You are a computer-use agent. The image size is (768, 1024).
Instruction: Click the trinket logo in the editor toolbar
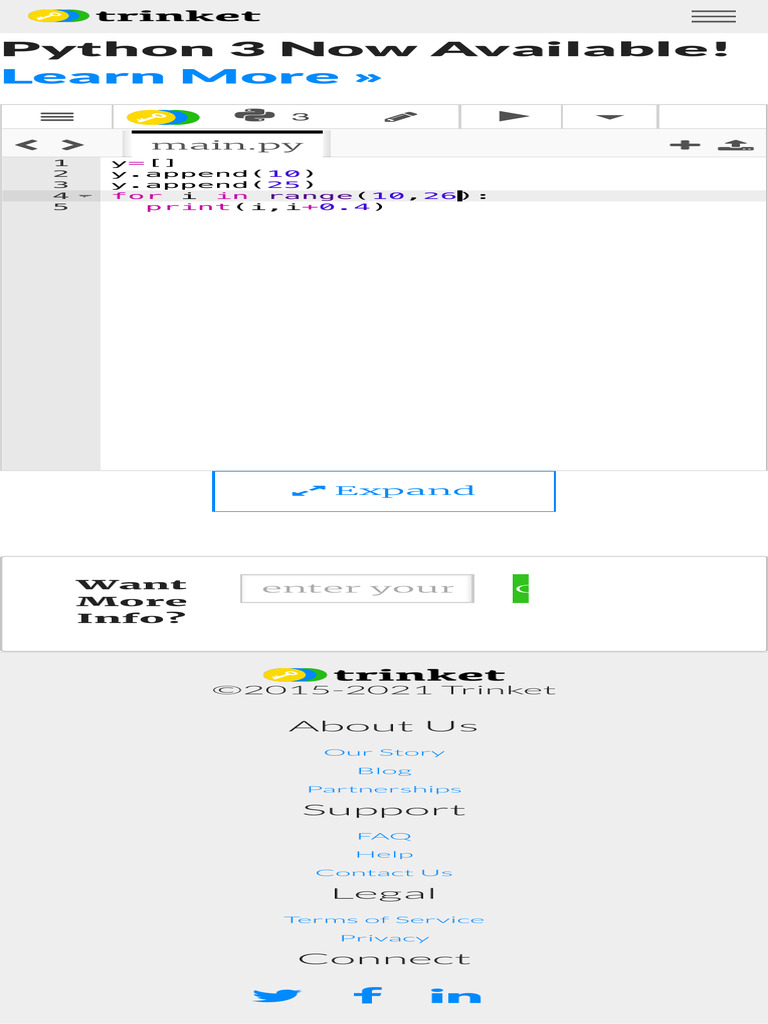[x=163, y=117]
